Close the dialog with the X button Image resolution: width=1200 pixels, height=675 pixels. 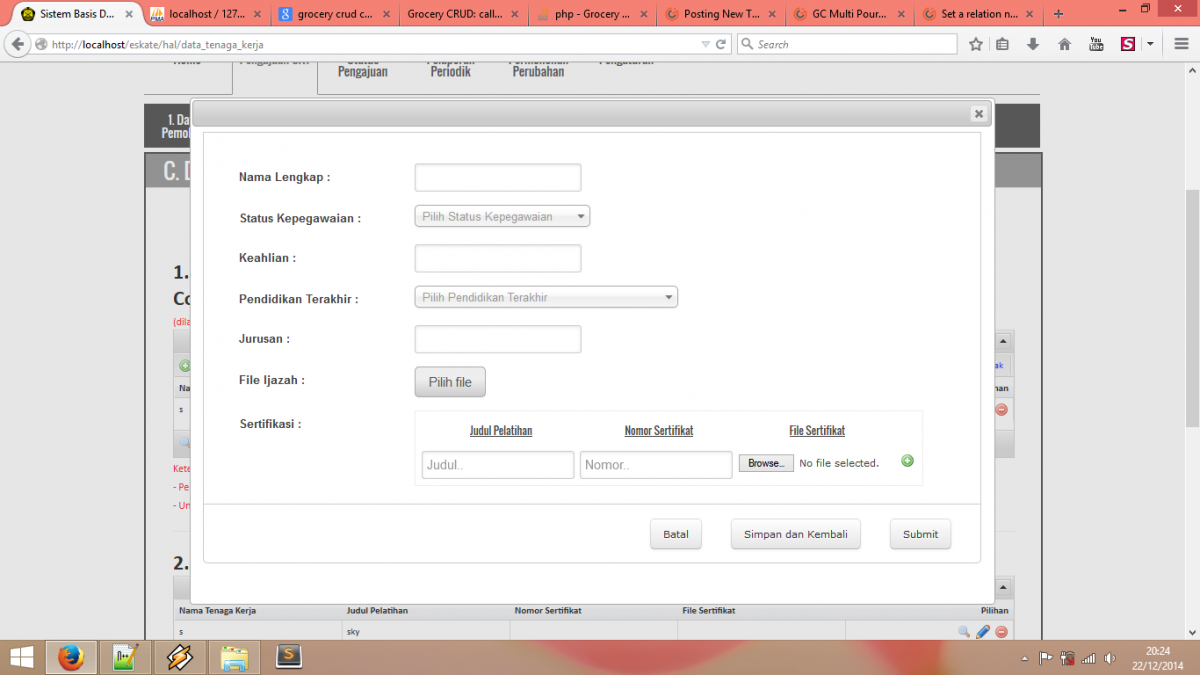pos(979,114)
